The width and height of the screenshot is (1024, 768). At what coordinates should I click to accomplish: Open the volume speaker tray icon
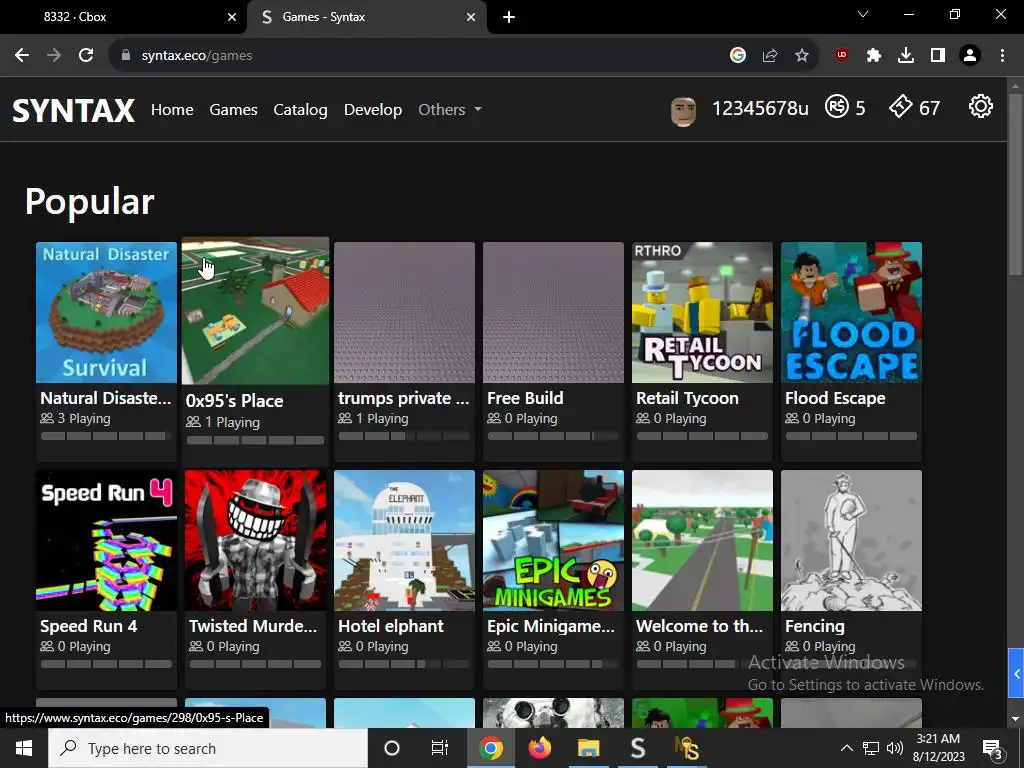click(x=895, y=748)
